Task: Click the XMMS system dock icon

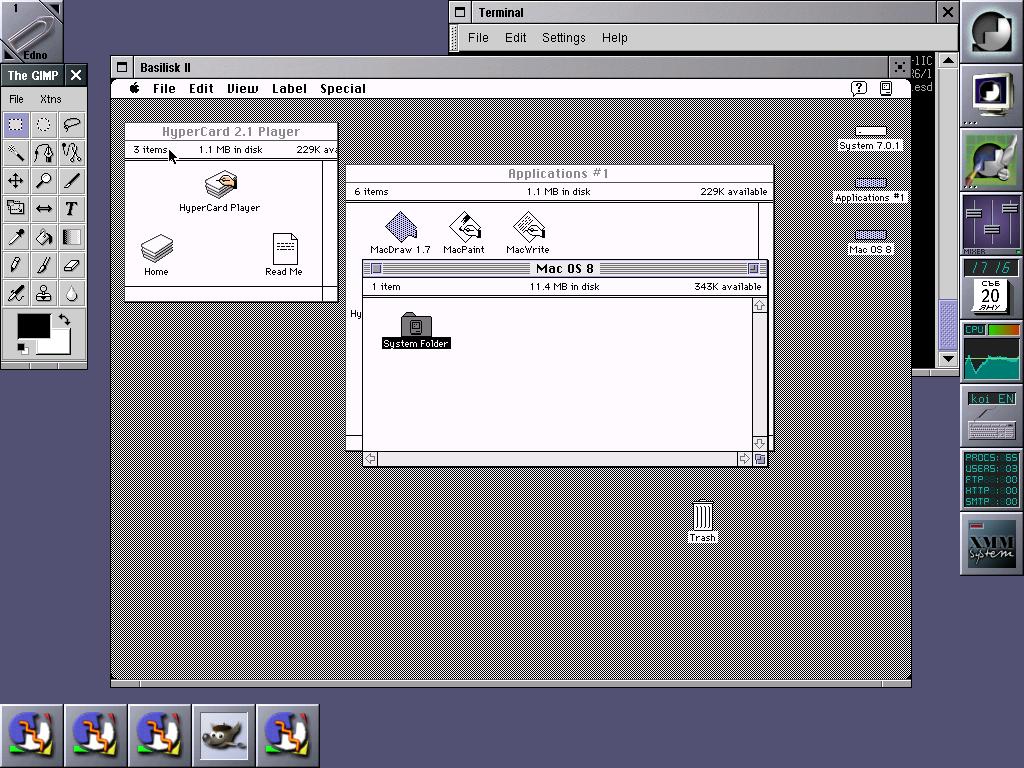Action: pos(991,544)
